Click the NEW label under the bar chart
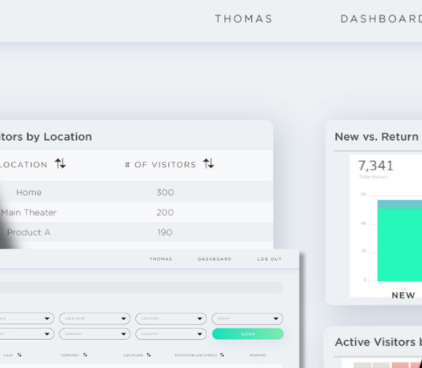422x368 pixels. click(x=403, y=295)
